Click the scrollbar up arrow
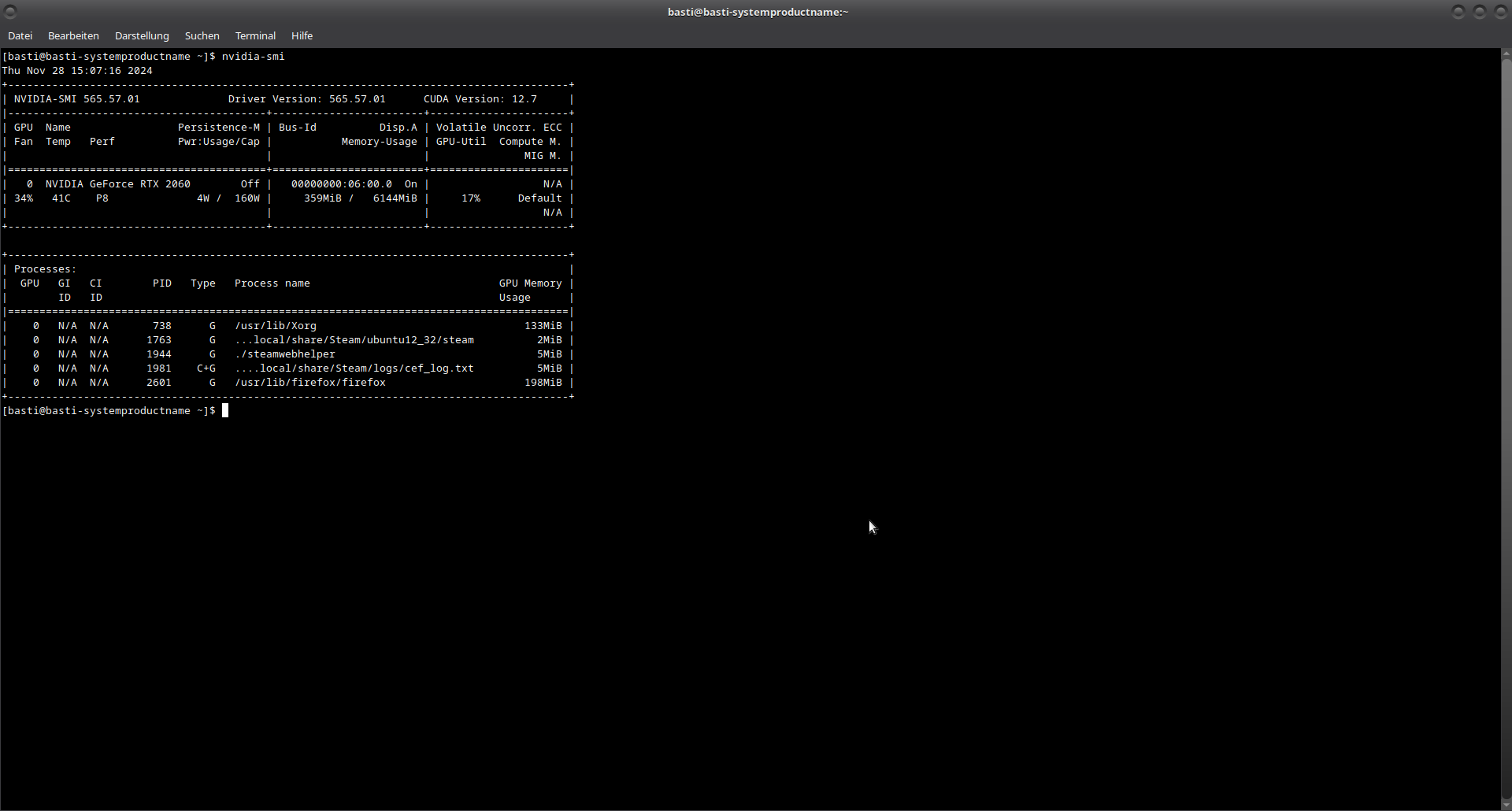Image resolution: width=1512 pixels, height=811 pixels. [x=1506, y=54]
